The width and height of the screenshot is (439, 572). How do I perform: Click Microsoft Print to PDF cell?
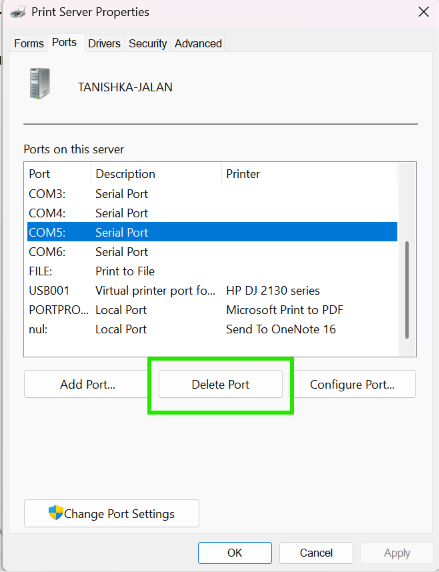pyautogui.click(x=285, y=310)
